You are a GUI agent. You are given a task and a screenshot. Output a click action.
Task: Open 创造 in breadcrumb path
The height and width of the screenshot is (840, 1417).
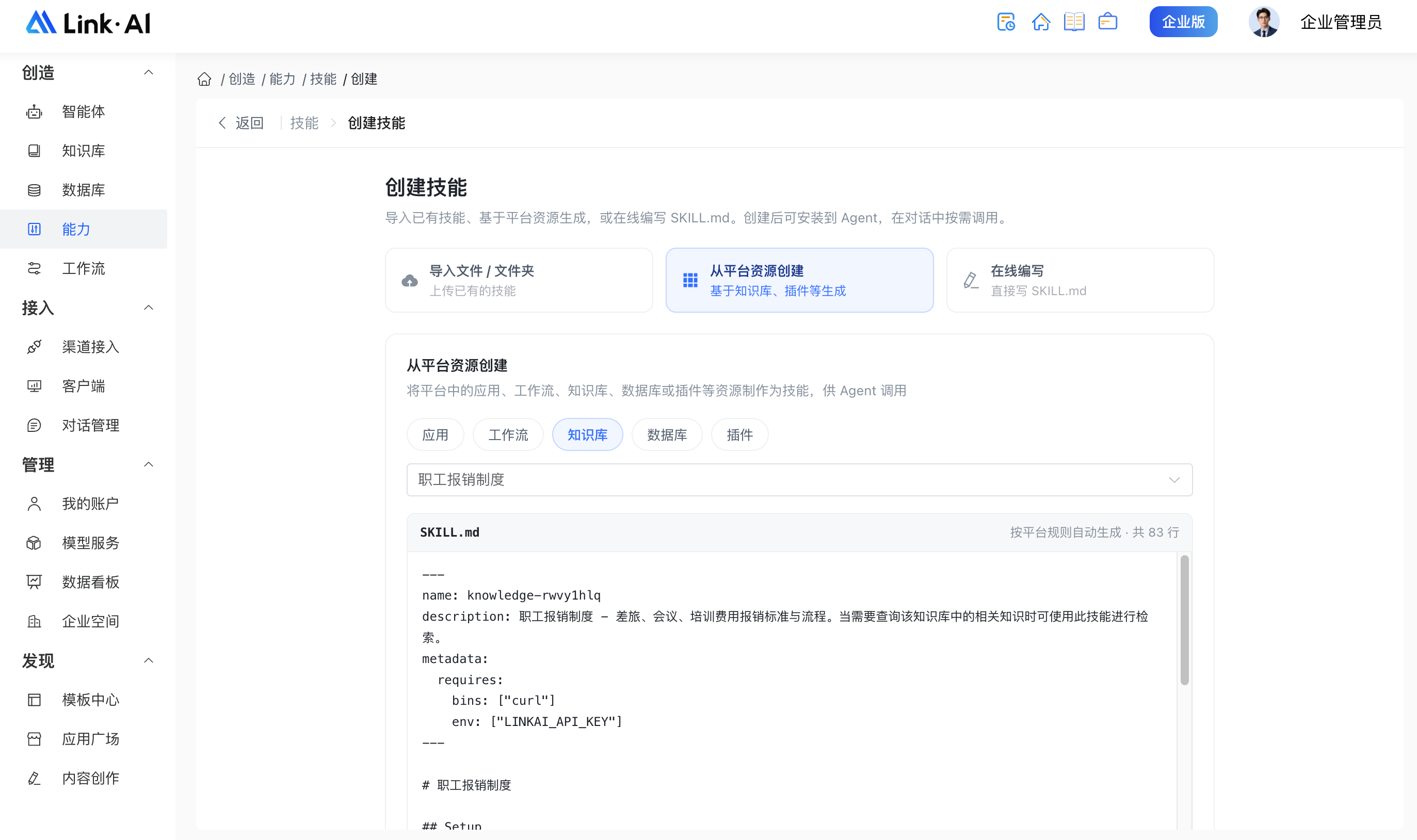[241, 78]
